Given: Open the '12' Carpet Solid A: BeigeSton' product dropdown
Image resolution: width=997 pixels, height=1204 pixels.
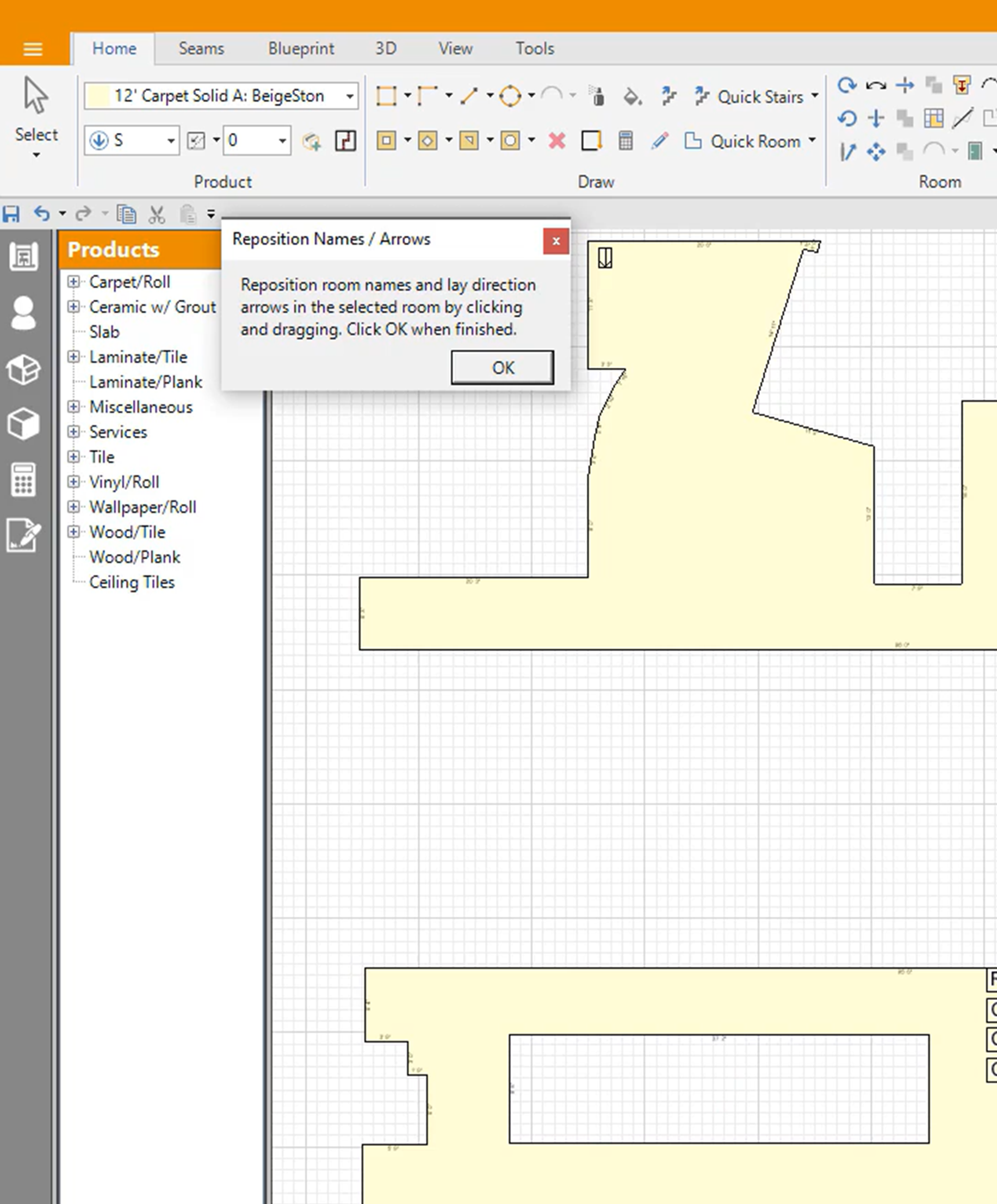Looking at the screenshot, I should tap(350, 96).
